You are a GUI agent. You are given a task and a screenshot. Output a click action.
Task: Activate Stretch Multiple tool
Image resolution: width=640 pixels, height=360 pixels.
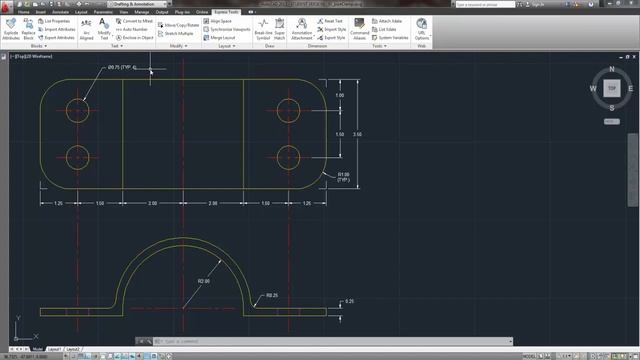176,33
